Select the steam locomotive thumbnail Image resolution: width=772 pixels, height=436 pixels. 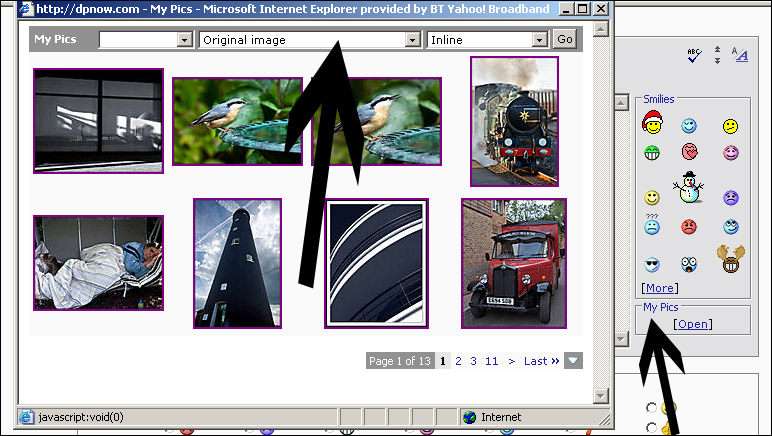(514, 121)
